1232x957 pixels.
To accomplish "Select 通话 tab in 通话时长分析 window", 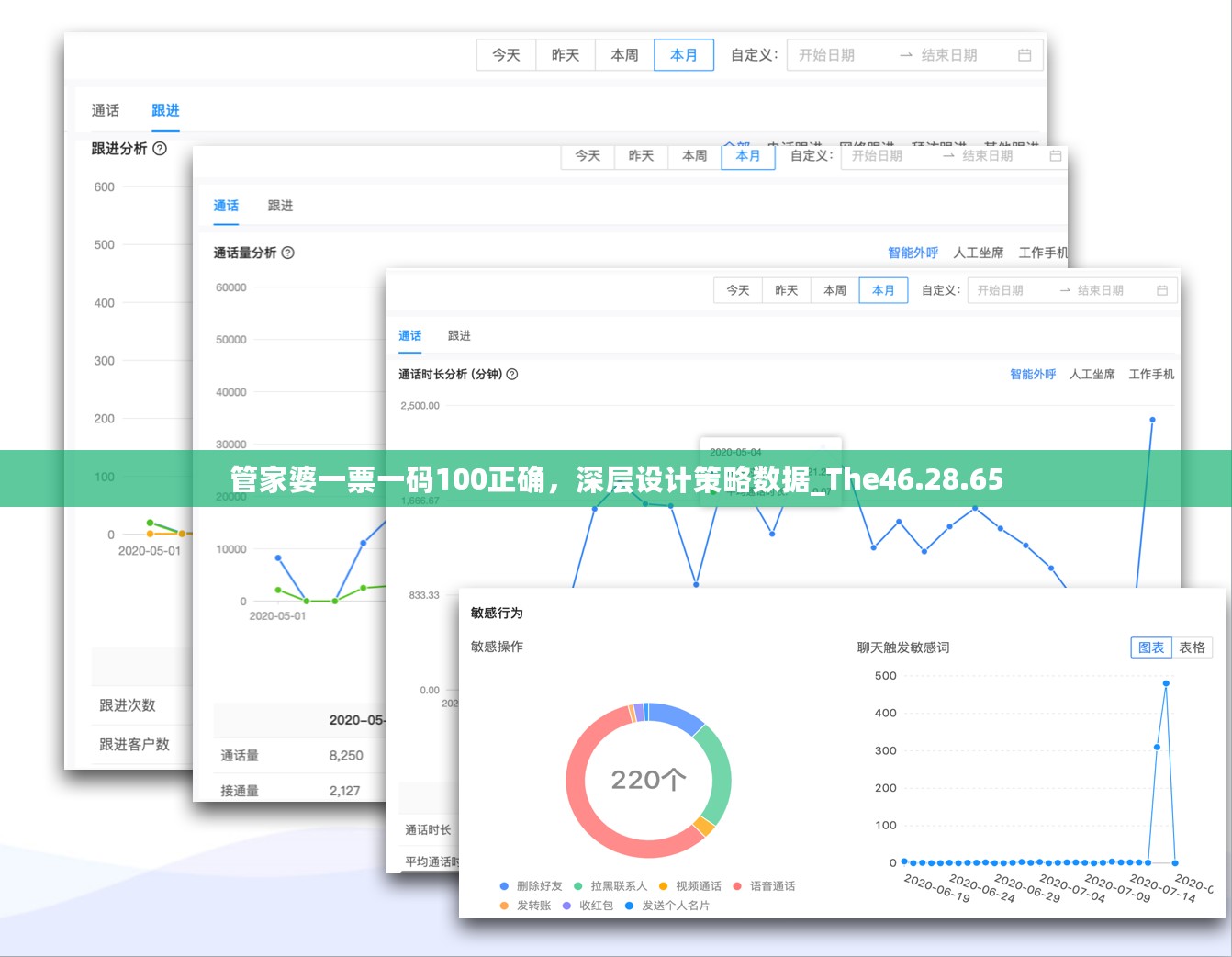I will (410, 335).
